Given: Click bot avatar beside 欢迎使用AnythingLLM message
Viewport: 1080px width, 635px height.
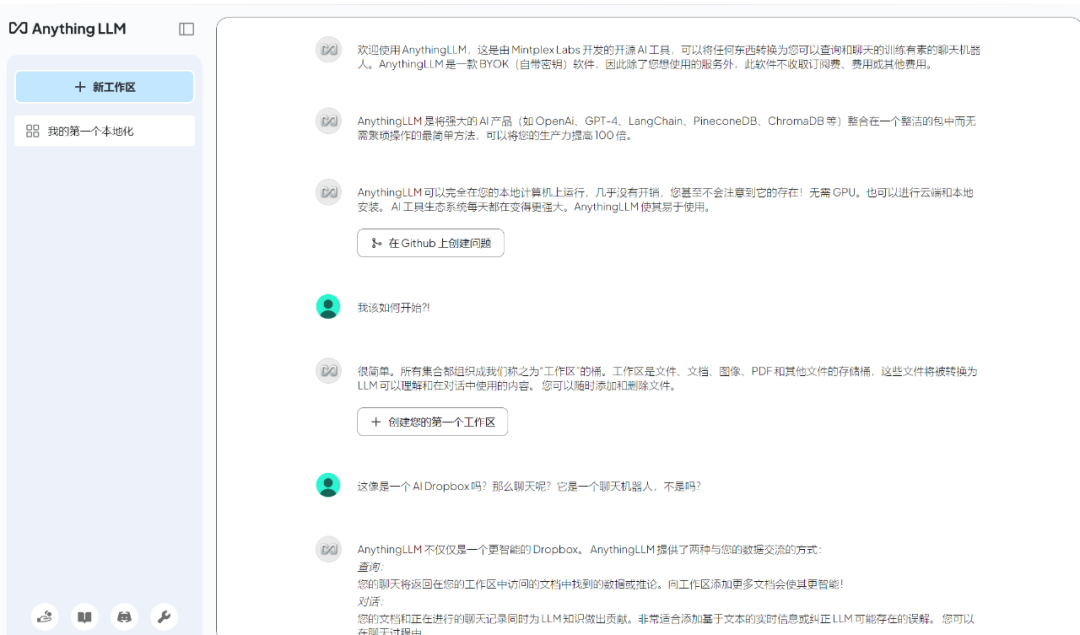Looking at the screenshot, I should coord(329,50).
